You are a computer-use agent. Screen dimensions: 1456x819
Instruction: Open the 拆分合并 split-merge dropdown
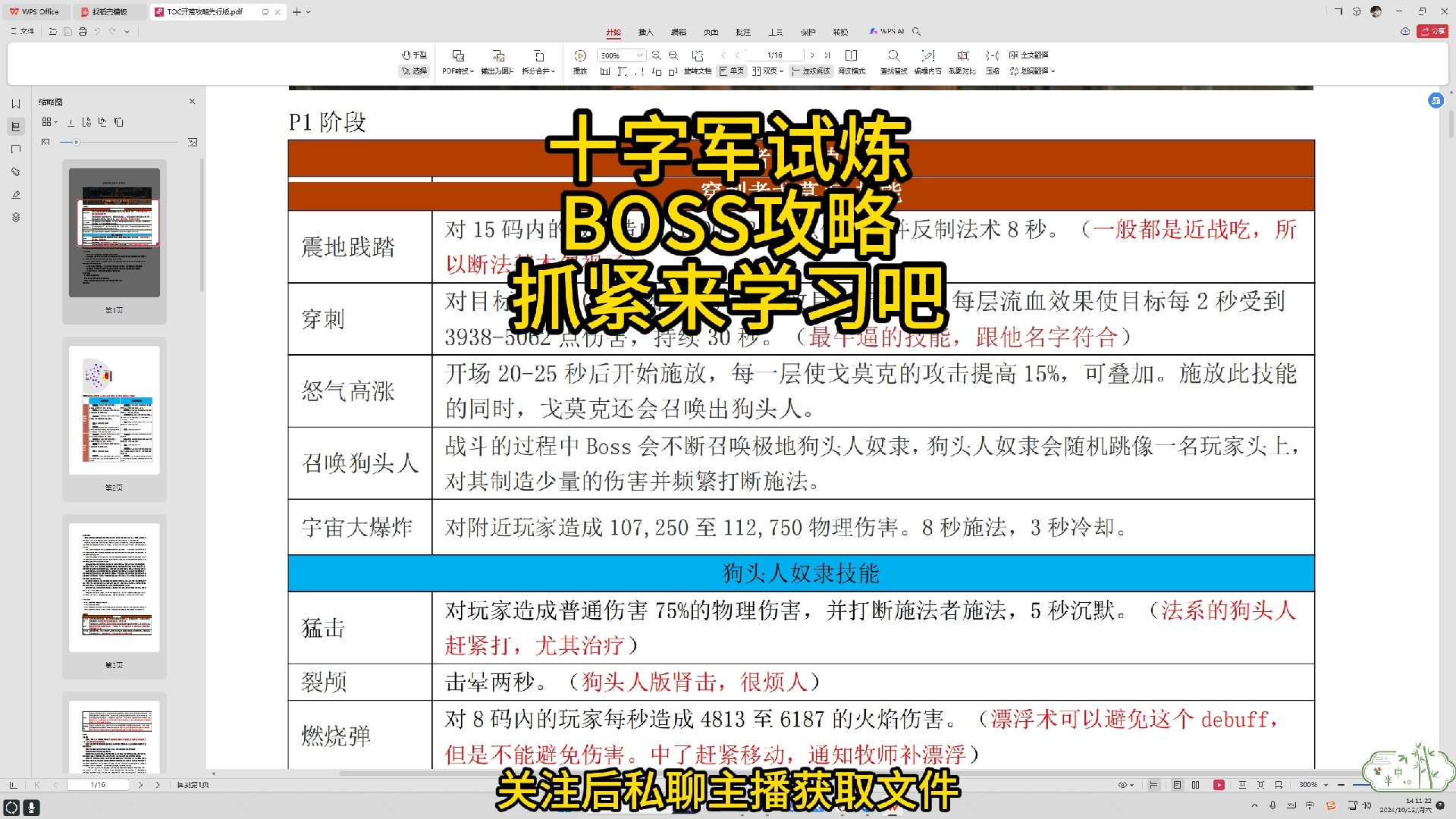click(x=538, y=62)
